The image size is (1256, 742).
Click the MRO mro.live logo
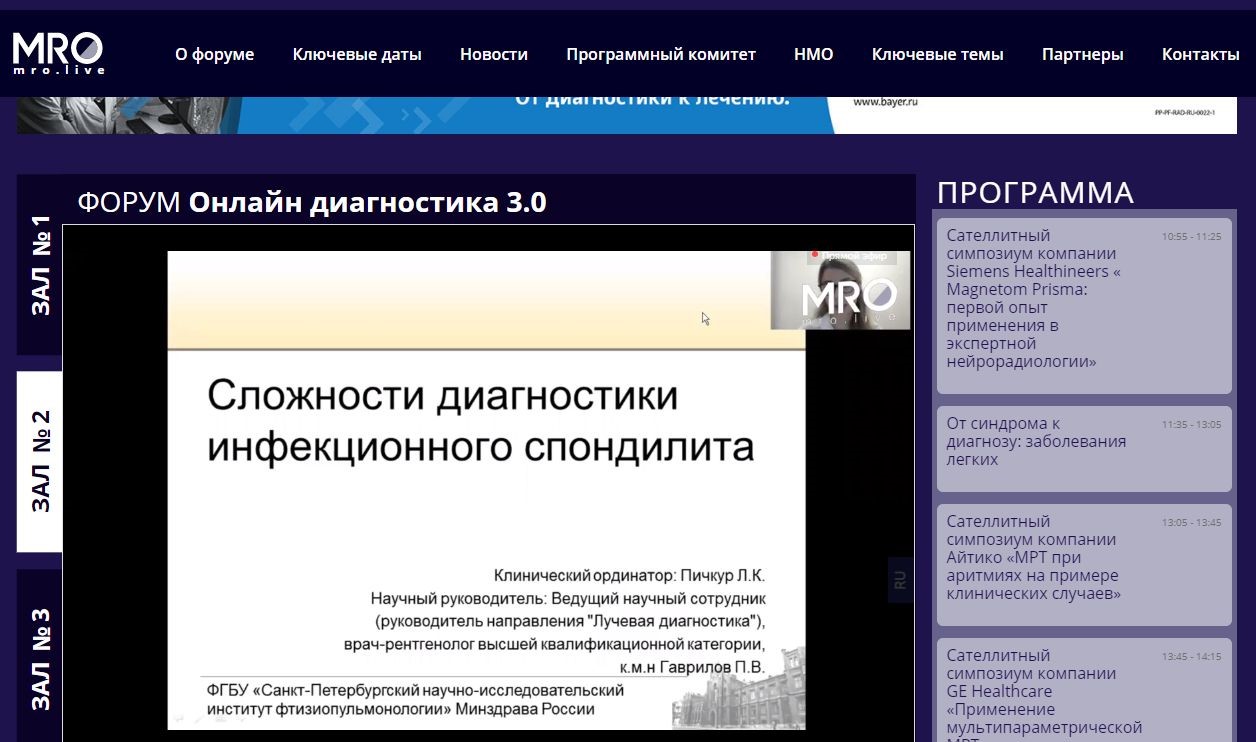point(58,54)
